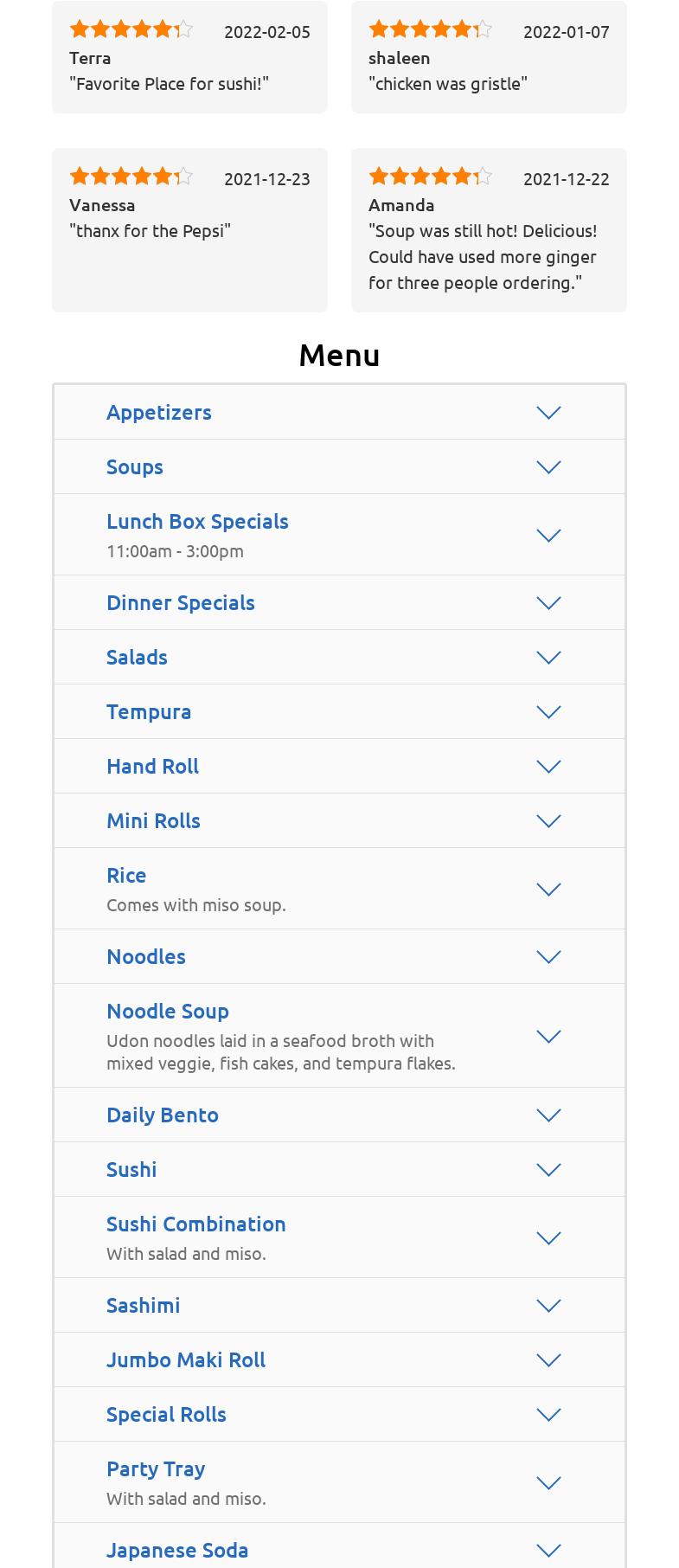This screenshot has width=679, height=1568.
Task: Expand the Appetizers menu section
Action: point(159,413)
